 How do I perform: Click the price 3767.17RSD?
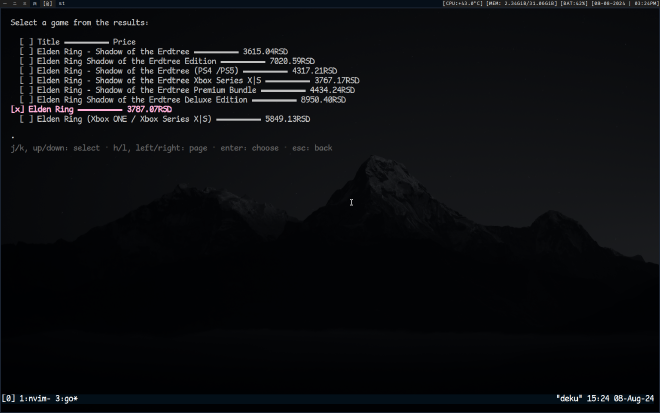tap(337, 81)
